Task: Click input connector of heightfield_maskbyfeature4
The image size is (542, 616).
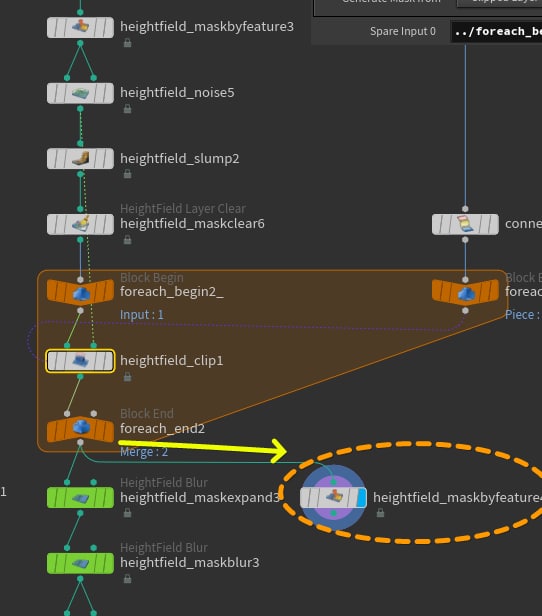Action: point(333,482)
